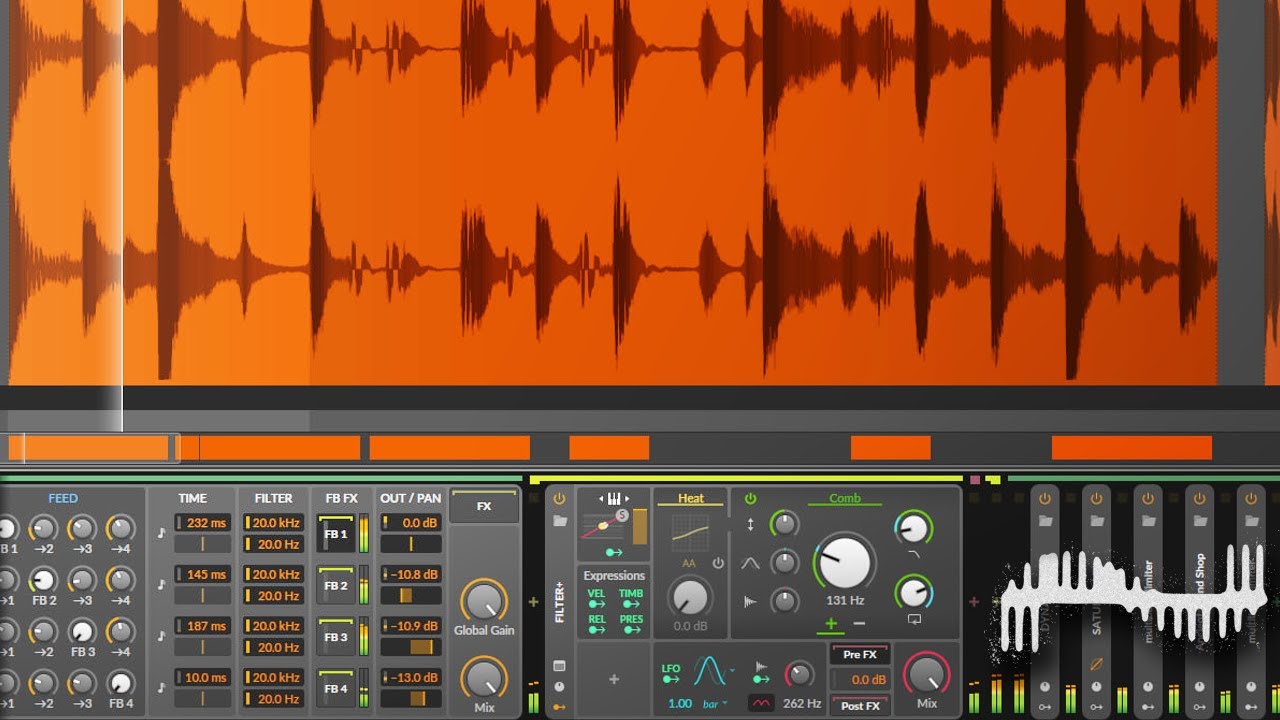Click the envelope decay icon in Comb
This screenshot has height=720, width=1280.
751,601
